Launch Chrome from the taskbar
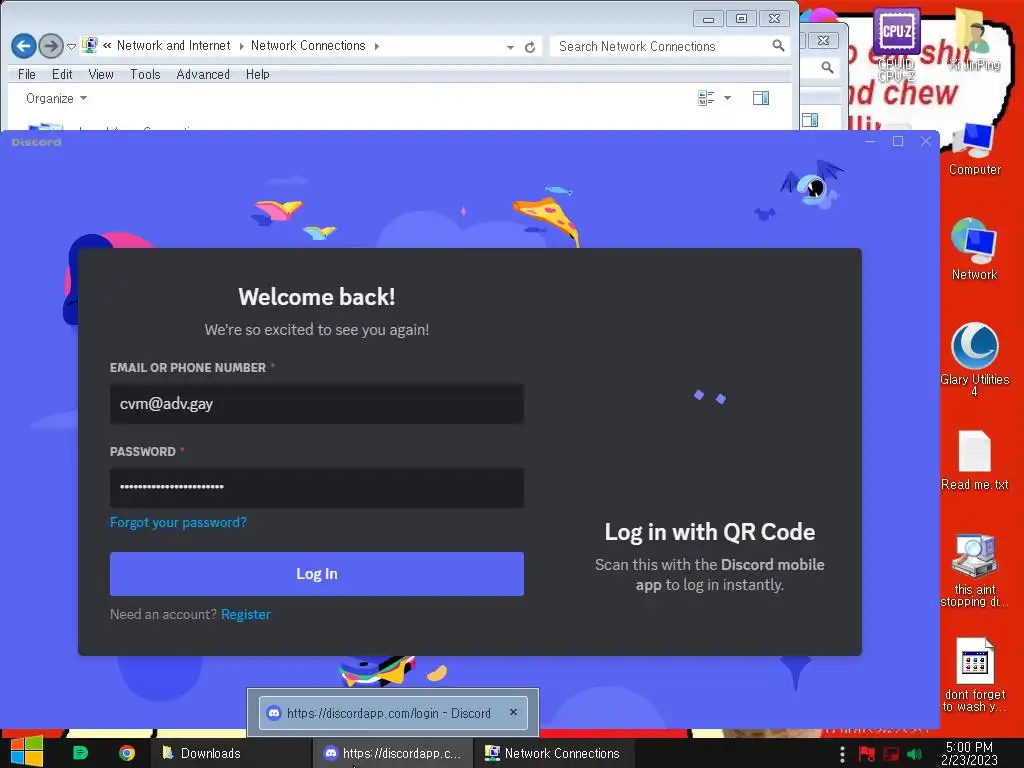Image resolution: width=1024 pixels, height=768 pixels. pyautogui.click(x=127, y=753)
